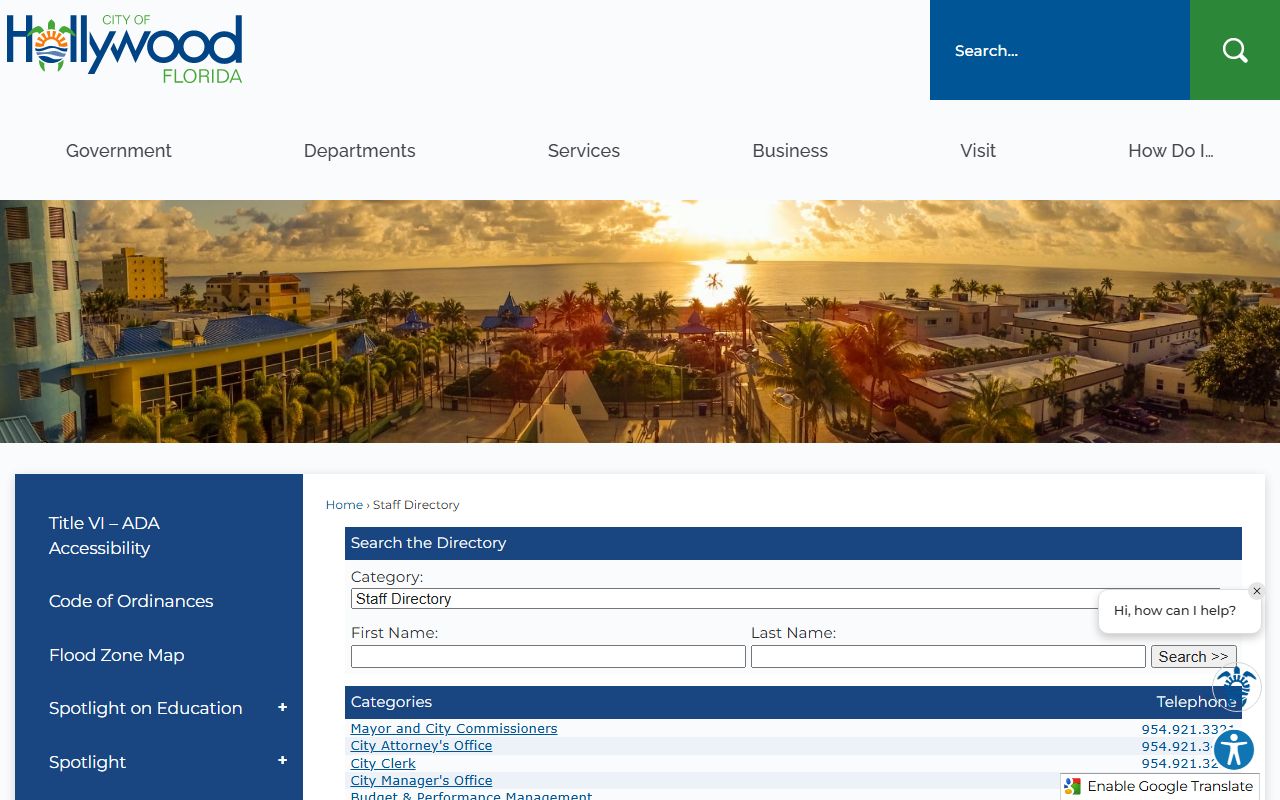The image size is (1280, 800).
Task: Click Enable Google Translate button
Action: coord(1160,786)
